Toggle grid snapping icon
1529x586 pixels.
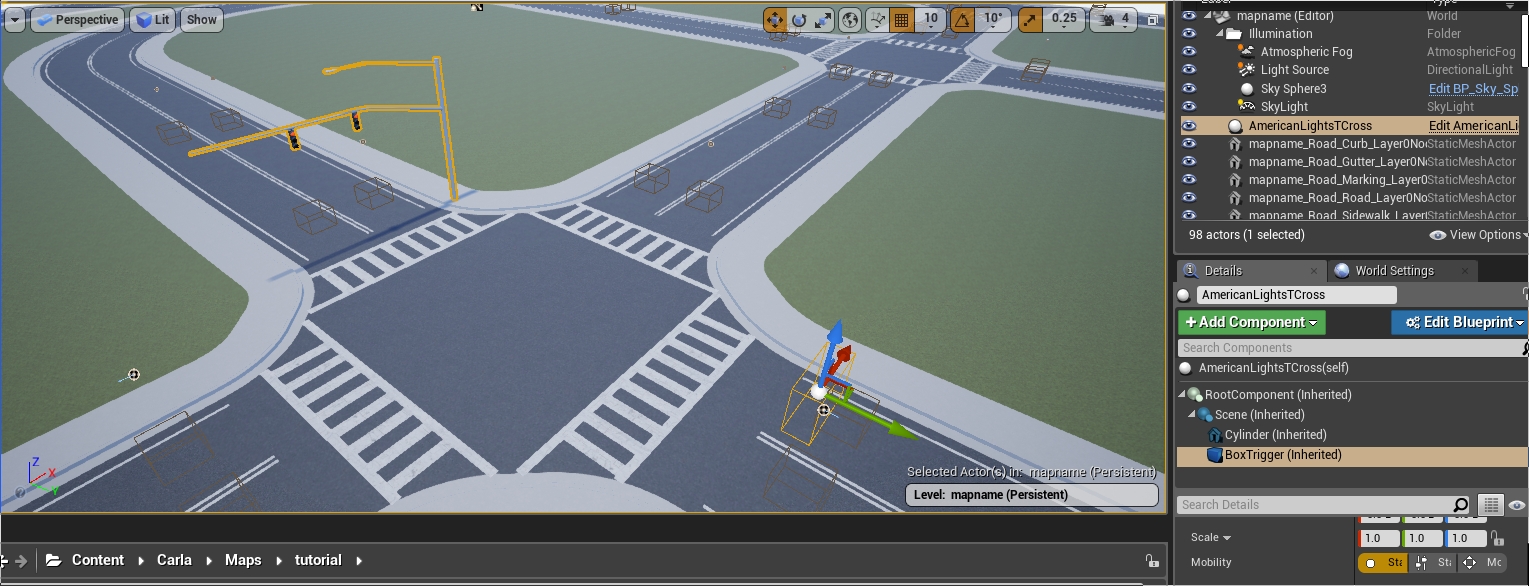899,19
